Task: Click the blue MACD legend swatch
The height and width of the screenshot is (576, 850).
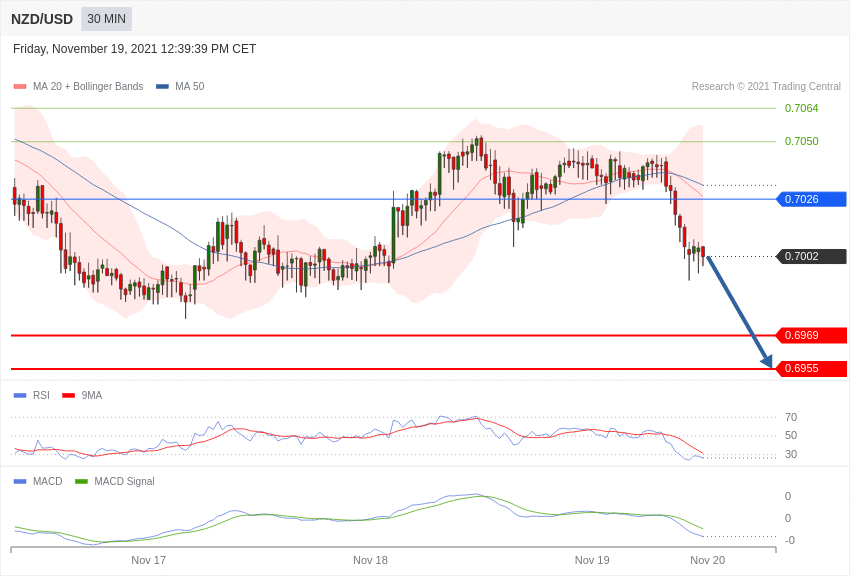Action: coord(20,481)
